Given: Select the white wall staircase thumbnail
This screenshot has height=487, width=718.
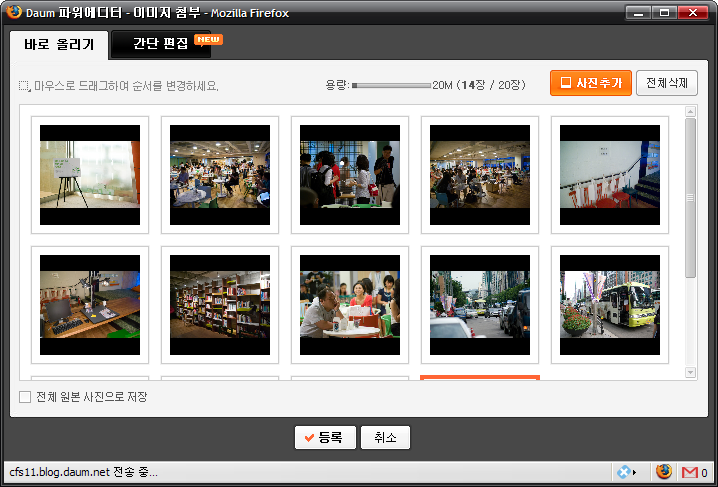Looking at the screenshot, I should point(610,175).
